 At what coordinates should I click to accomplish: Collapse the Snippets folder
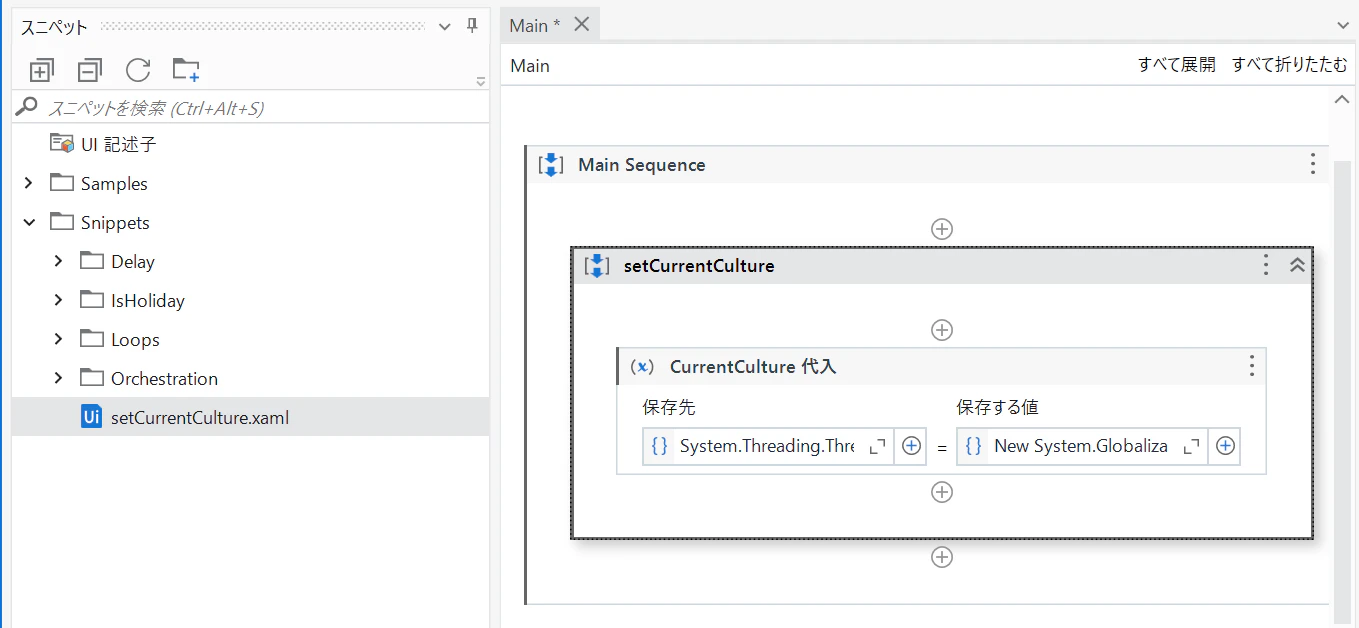[x=28, y=222]
